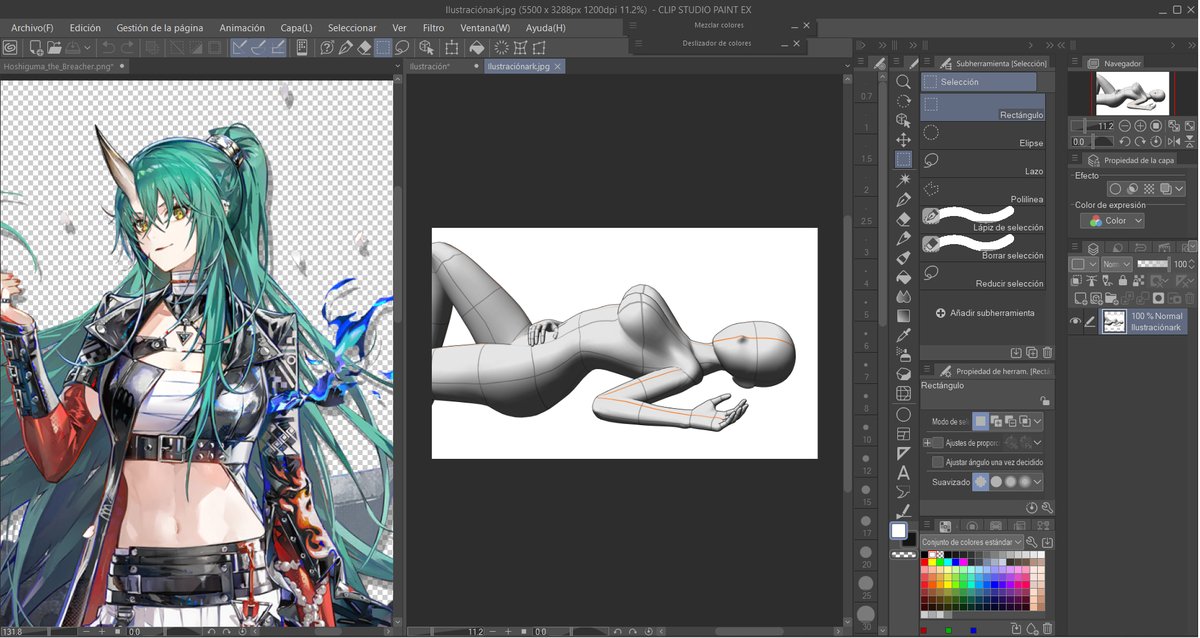
Task: Toggle Border effect circle in Efecto
Action: [1115, 189]
